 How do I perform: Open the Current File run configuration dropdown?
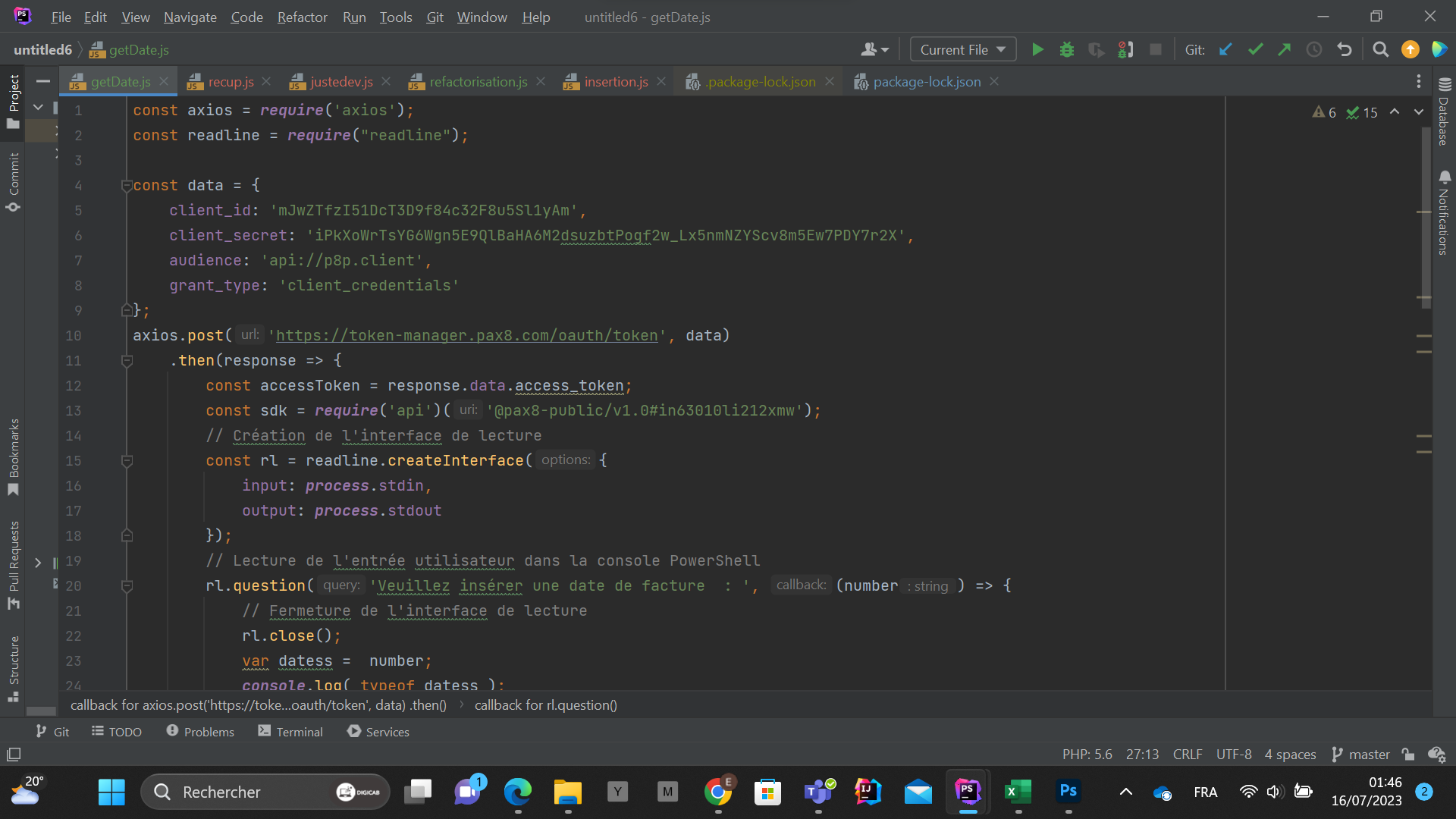(x=962, y=50)
